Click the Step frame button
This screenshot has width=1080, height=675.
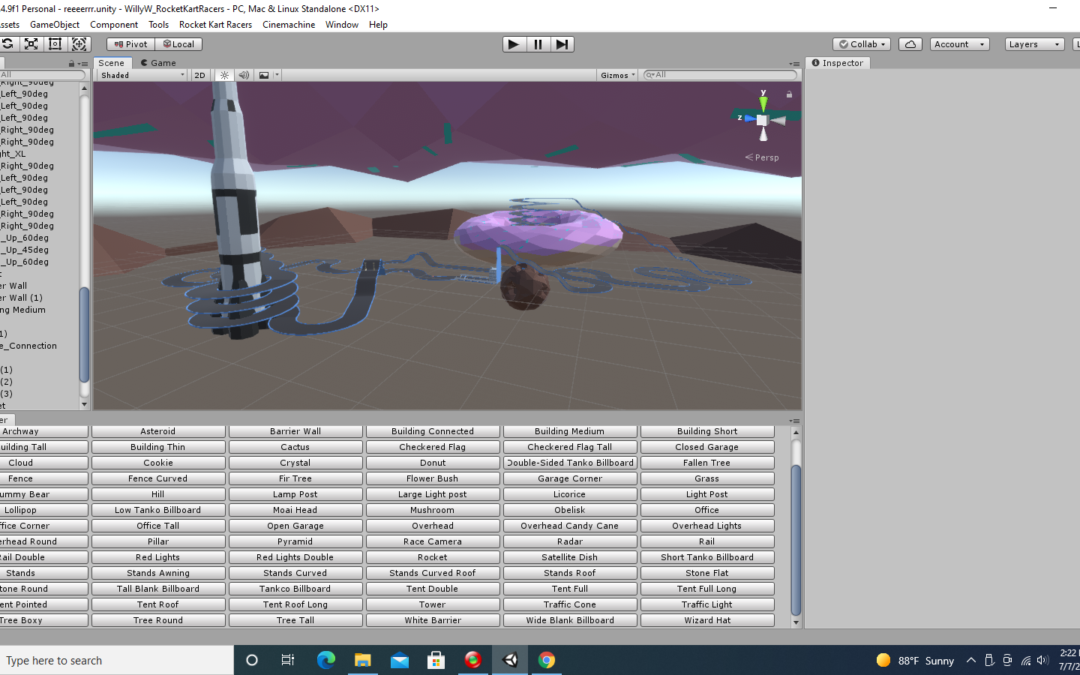[562, 44]
